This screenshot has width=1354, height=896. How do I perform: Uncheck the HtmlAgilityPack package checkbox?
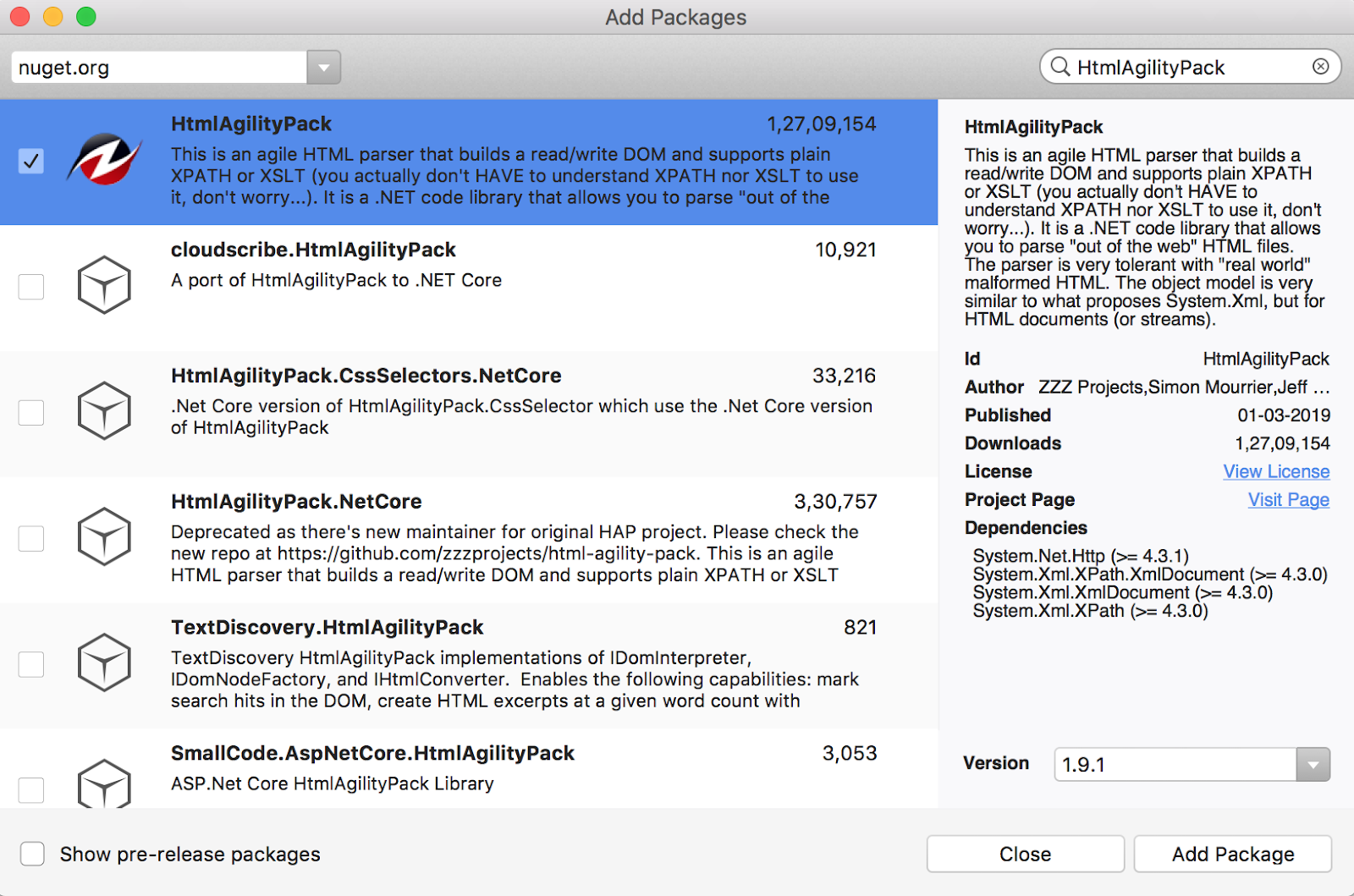tap(31, 161)
